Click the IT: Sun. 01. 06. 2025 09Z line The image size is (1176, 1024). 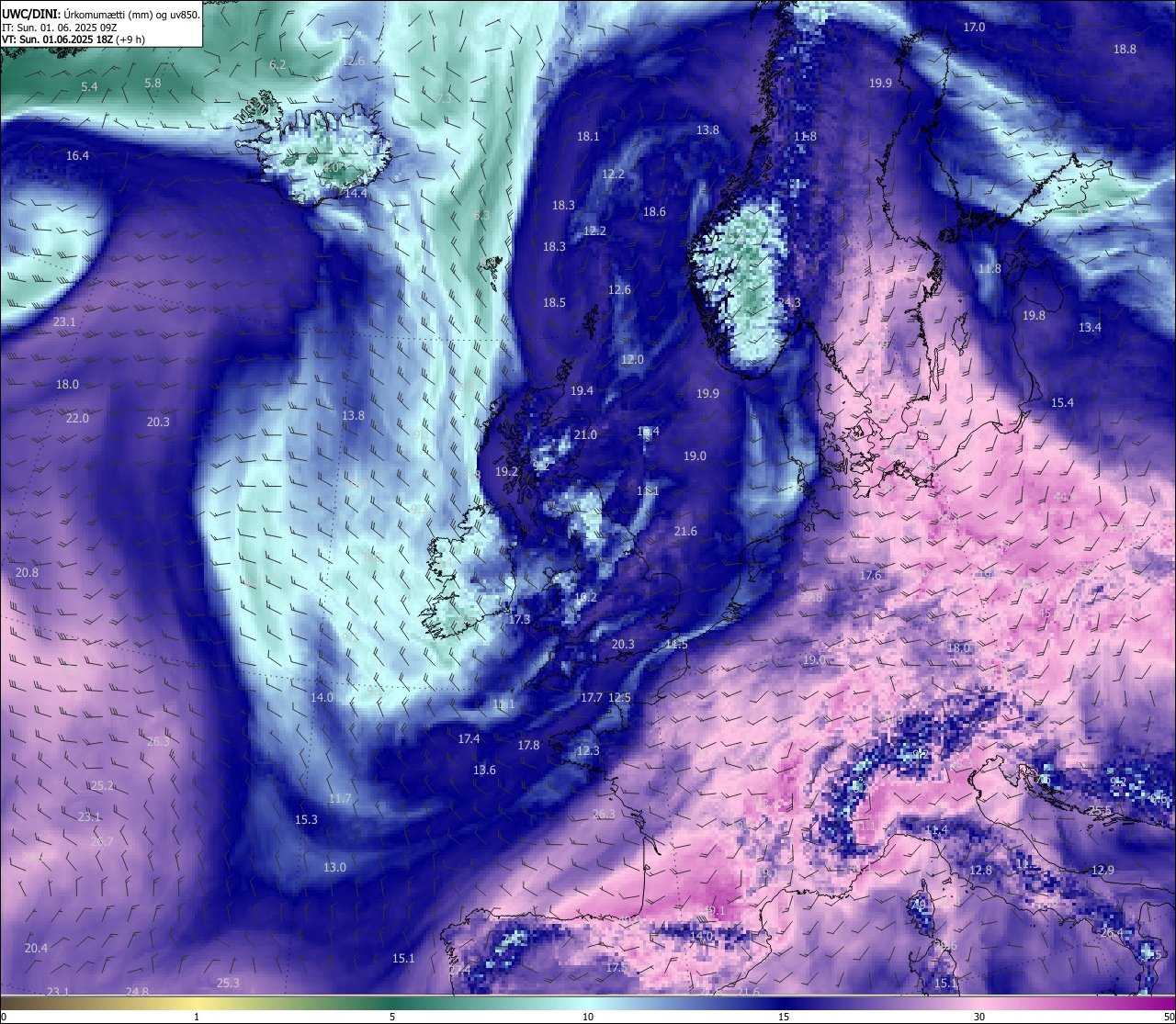click(x=59, y=28)
